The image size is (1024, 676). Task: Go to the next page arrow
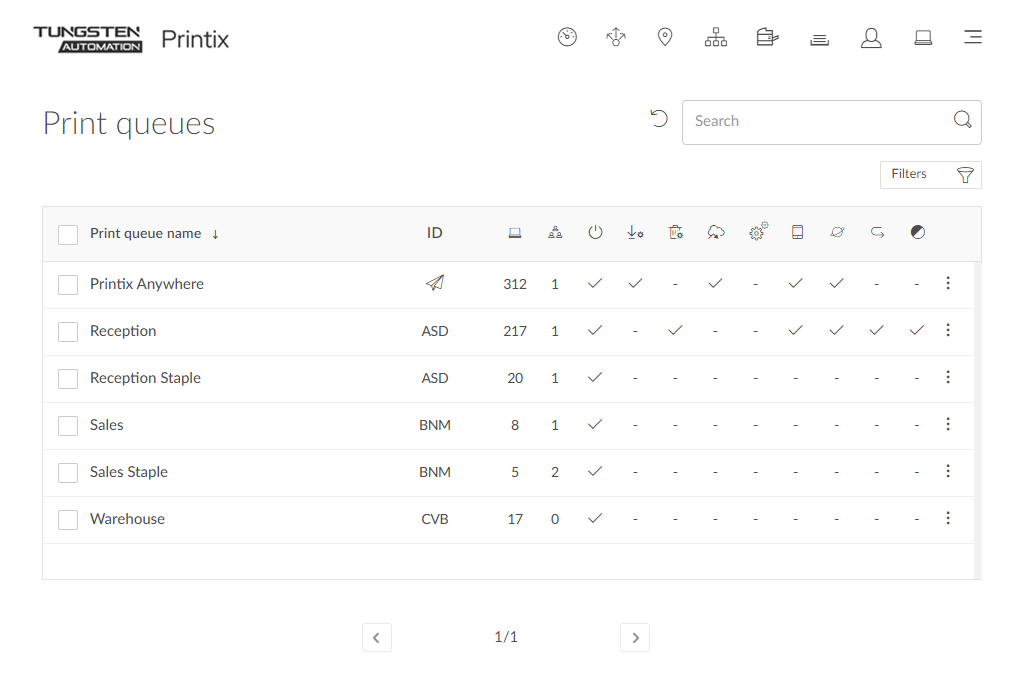tap(635, 637)
